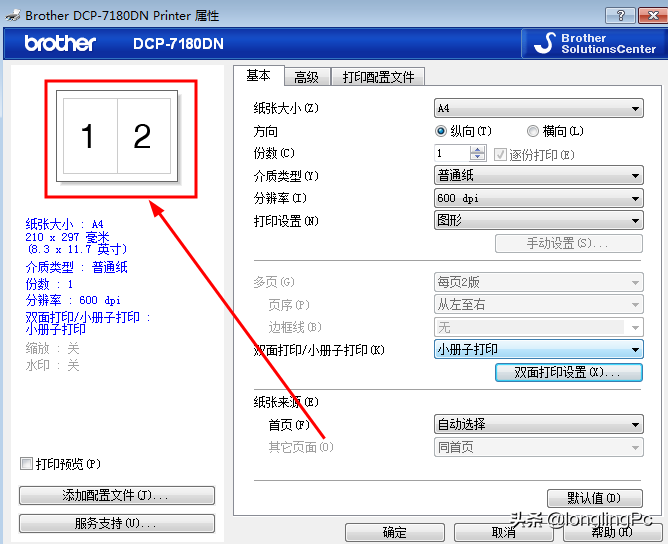
Task: Click the 默认值 button
Action: point(594,498)
